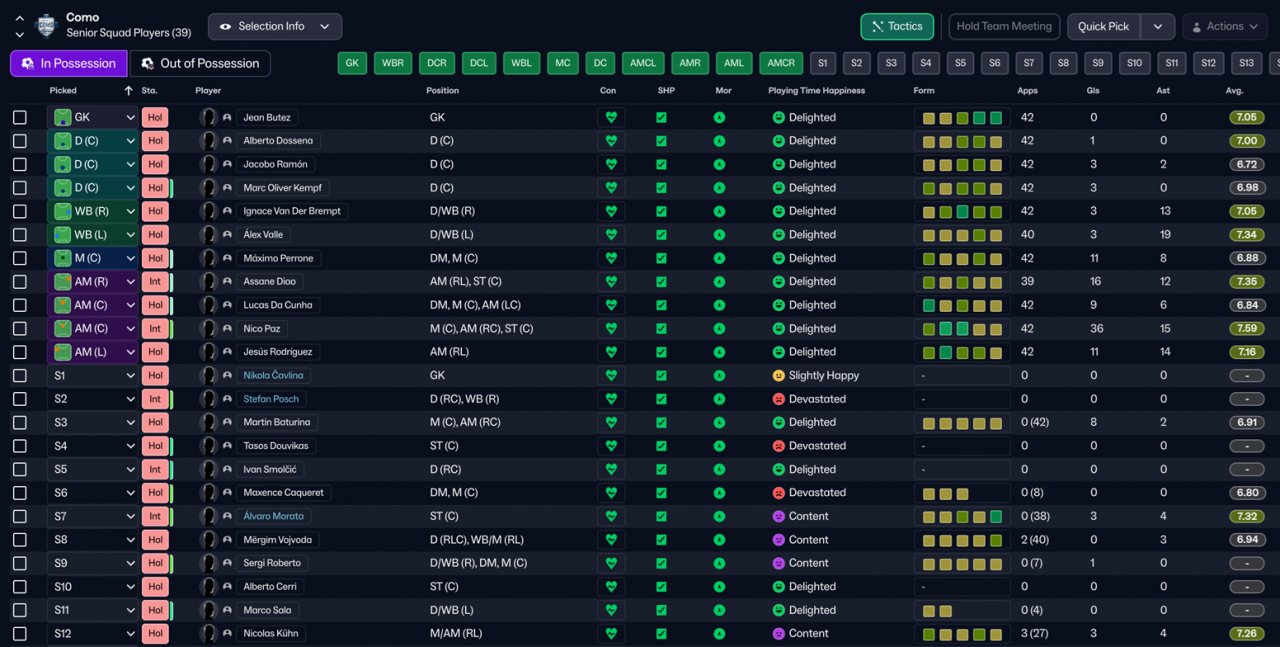The image size is (1280, 647).
Task: Click Nico Paz's morale icon
Action: (719, 328)
